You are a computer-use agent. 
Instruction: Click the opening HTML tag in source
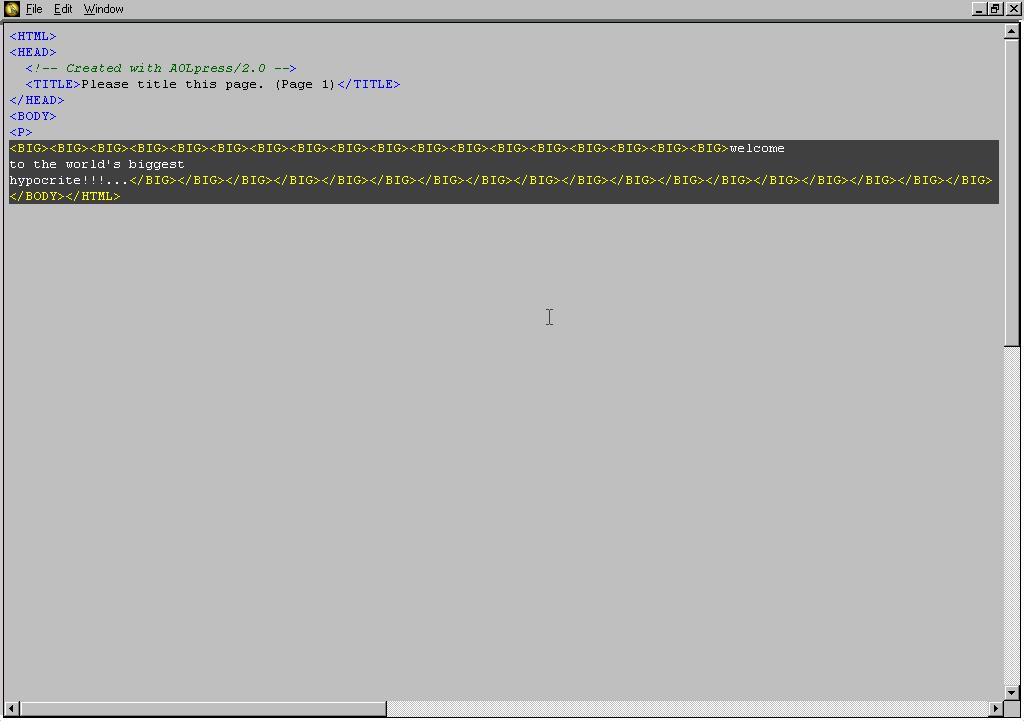click(x=33, y=36)
